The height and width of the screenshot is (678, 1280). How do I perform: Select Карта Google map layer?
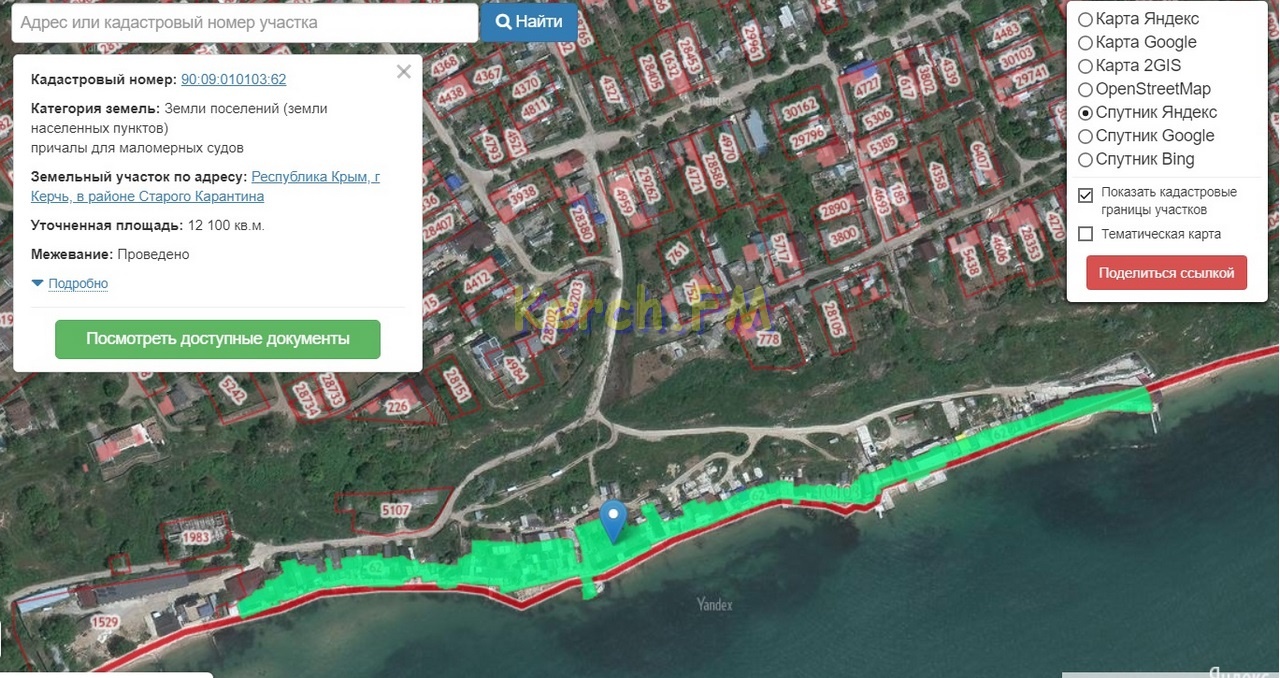coord(1085,43)
